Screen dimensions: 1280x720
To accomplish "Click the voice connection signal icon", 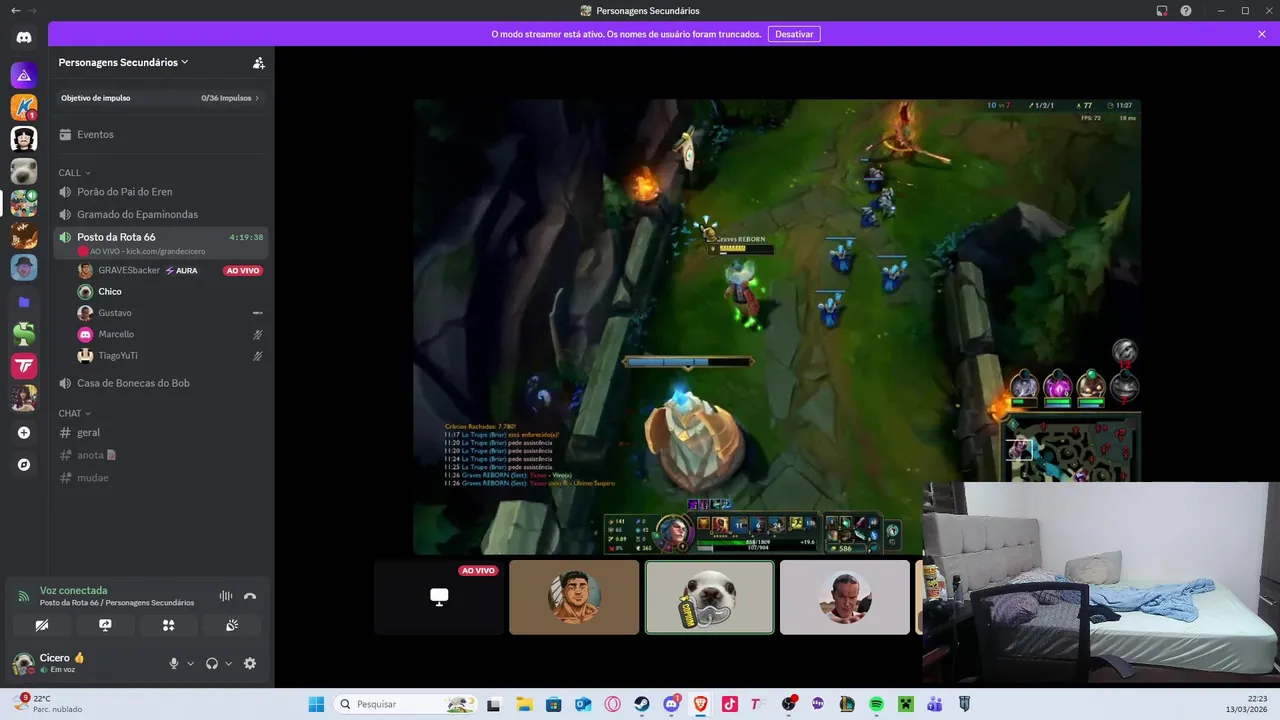I will coord(24,596).
